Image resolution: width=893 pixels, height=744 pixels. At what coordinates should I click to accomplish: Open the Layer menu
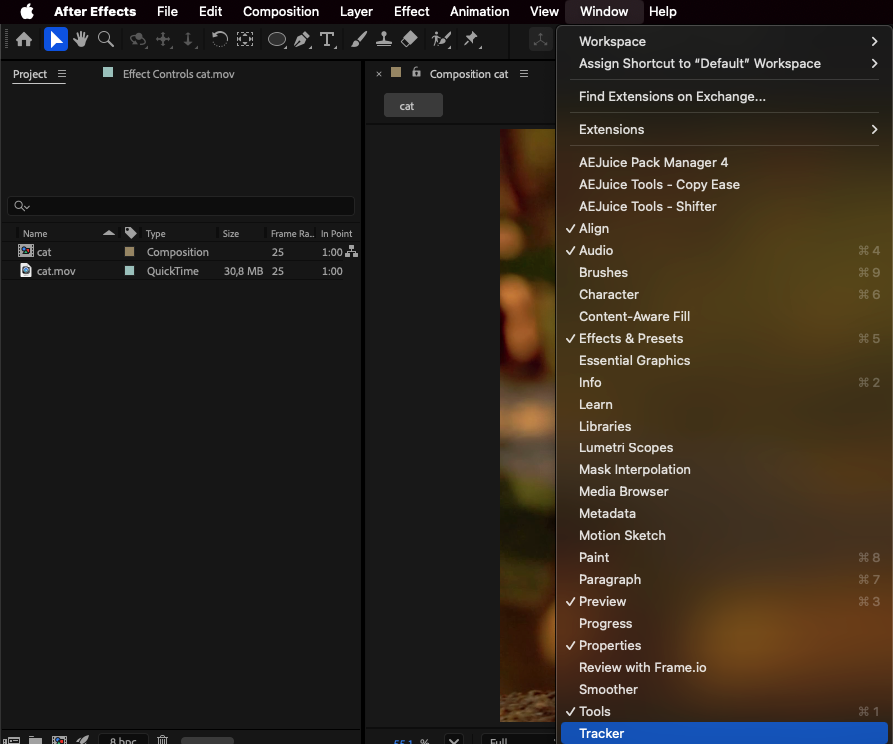(x=356, y=11)
